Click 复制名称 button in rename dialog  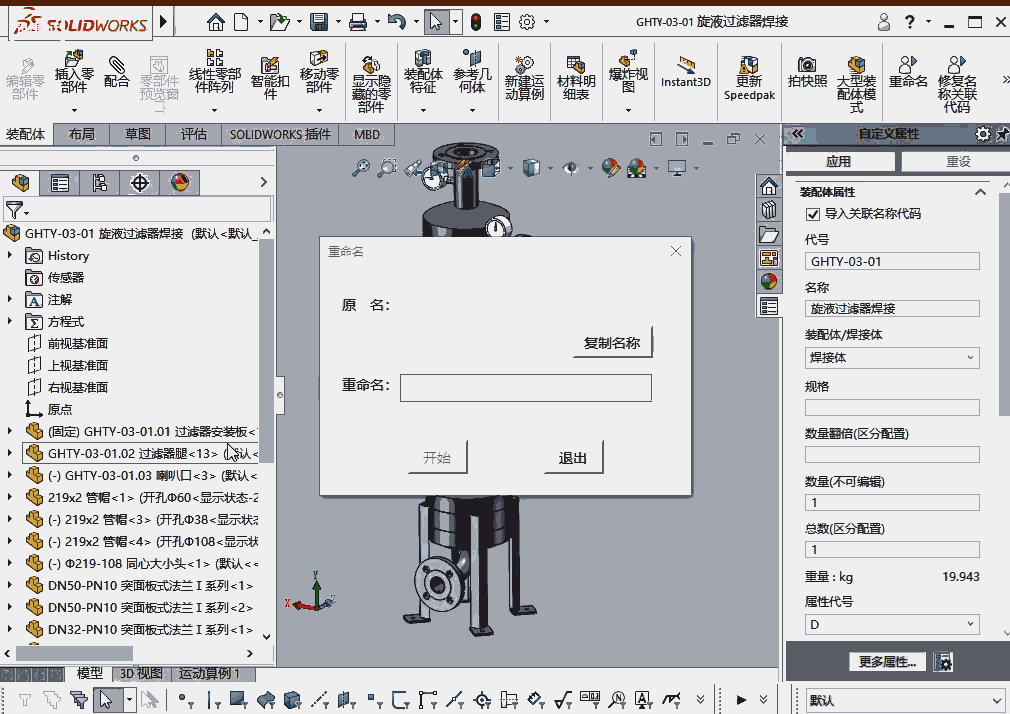612,343
